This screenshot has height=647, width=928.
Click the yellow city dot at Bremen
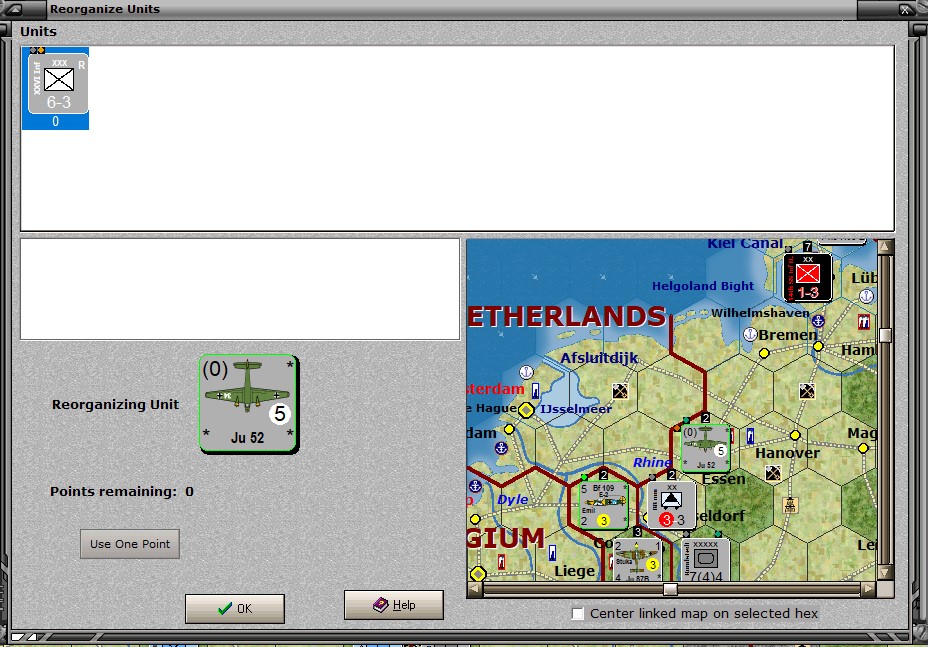764,353
